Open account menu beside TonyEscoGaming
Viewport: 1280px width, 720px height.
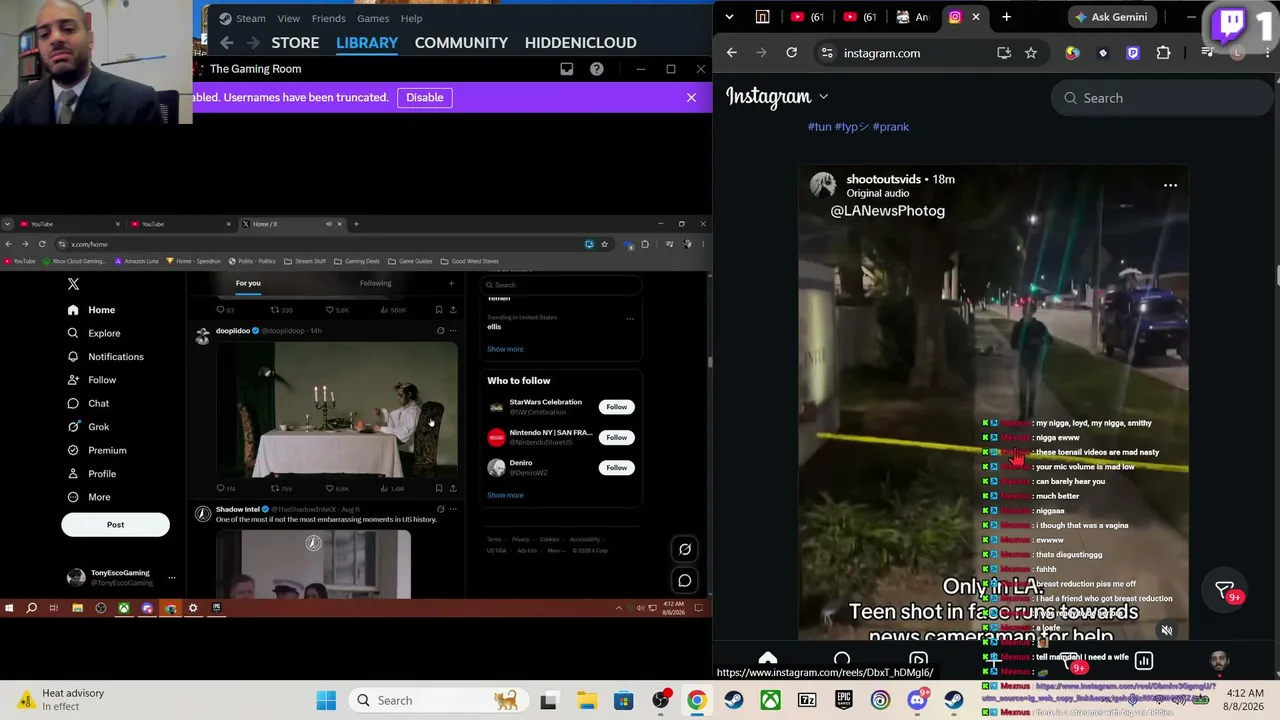tap(172, 577)
